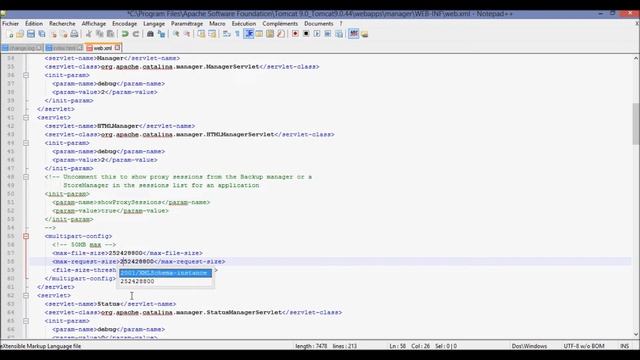640x360 pixels.
Task: Select the web.xml tab
Action: click(102, 48)
